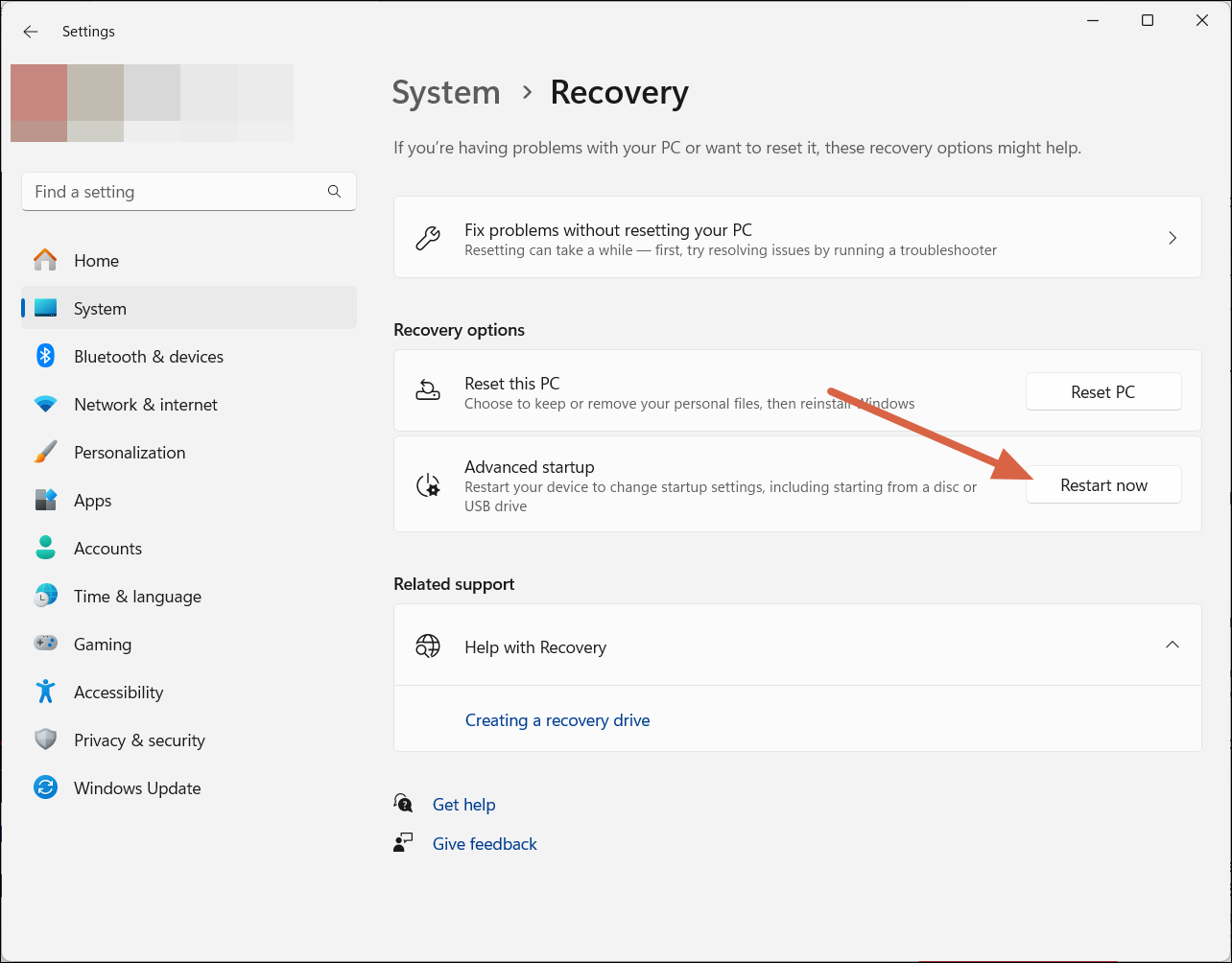Open Gaming settings
This screenshot has height=963, width=1232.
pyautogui.click(x=103, y=644)
